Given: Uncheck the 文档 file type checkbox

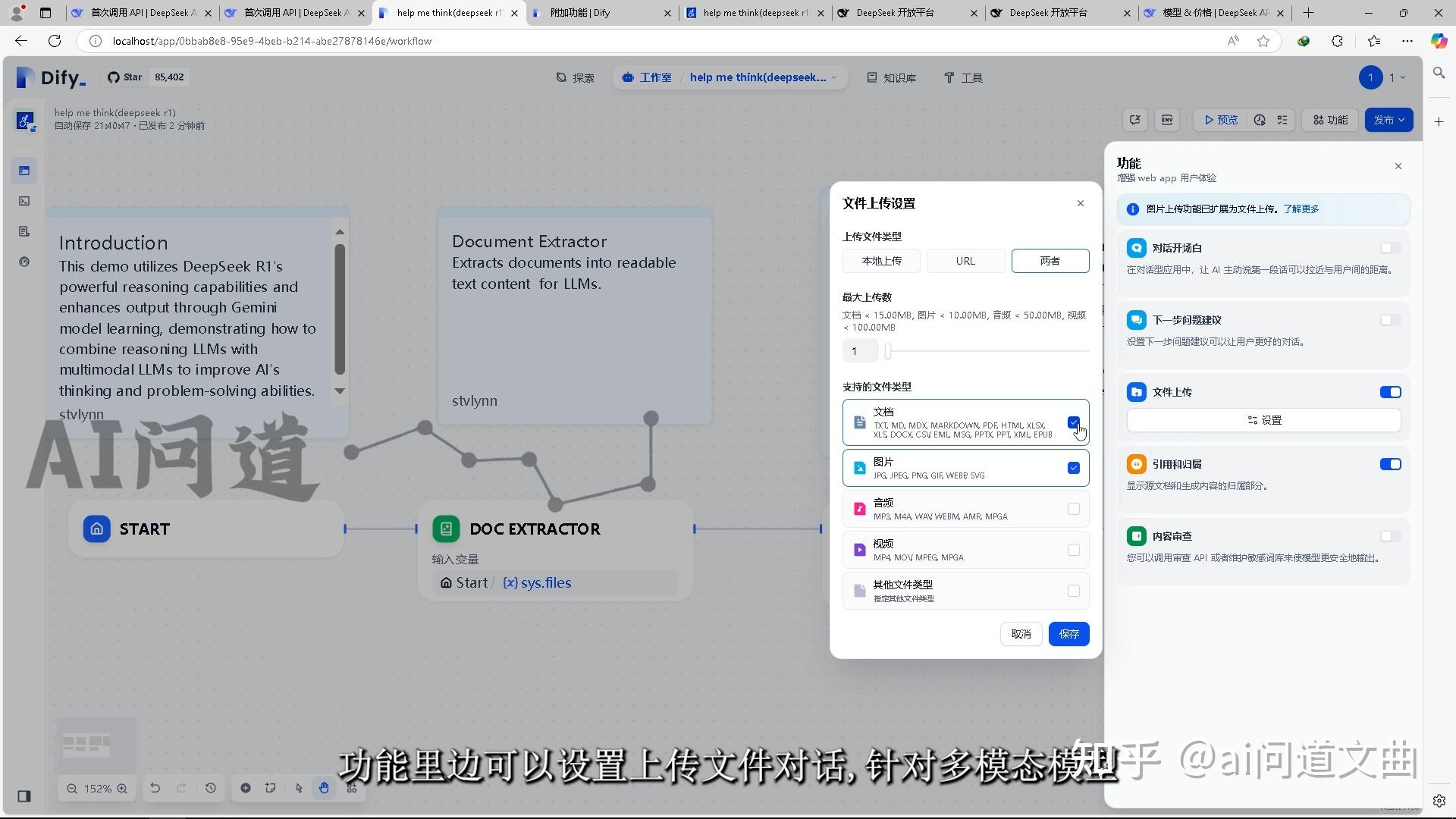Looking at the screenshot, I should click(1073, 422).
